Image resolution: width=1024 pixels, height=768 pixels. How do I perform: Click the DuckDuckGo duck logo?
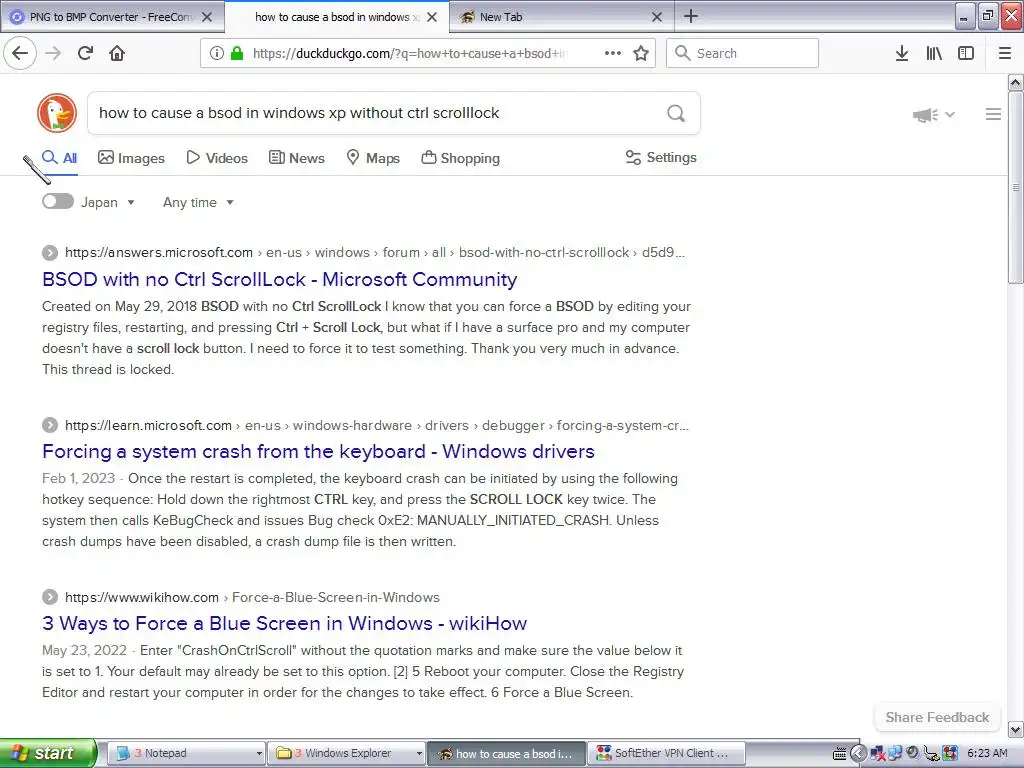coord(57,113)
